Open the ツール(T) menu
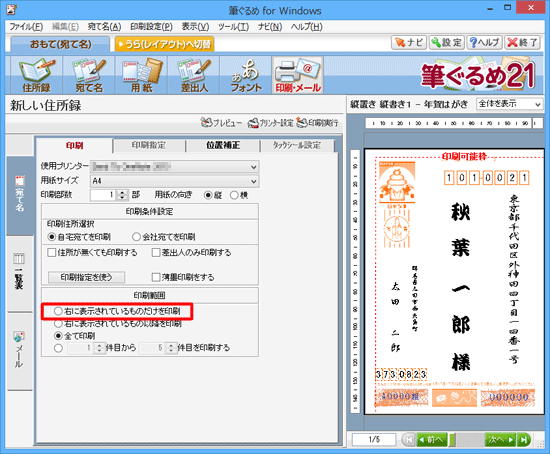The width and height of the screenshot is (550, 454). coord(233,27)
